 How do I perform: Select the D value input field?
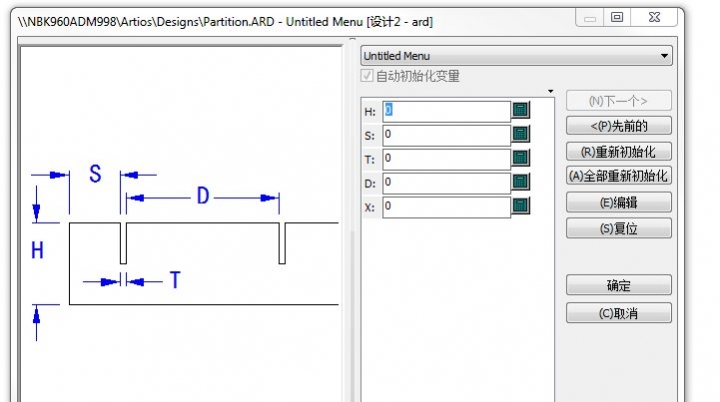click(x=446, y=182)
